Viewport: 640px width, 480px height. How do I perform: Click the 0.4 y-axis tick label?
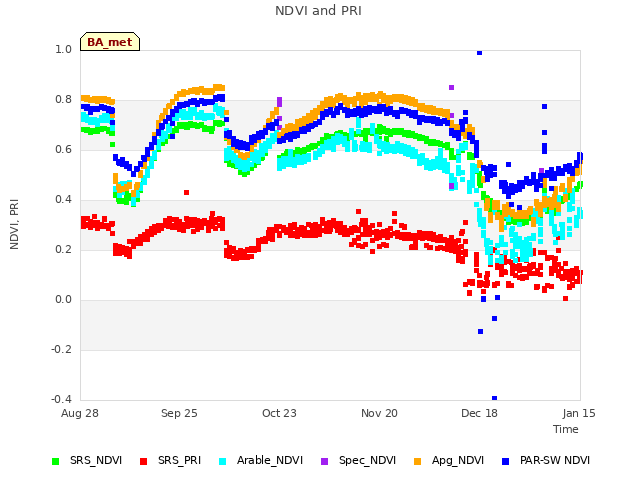click(x=63, y=200)
